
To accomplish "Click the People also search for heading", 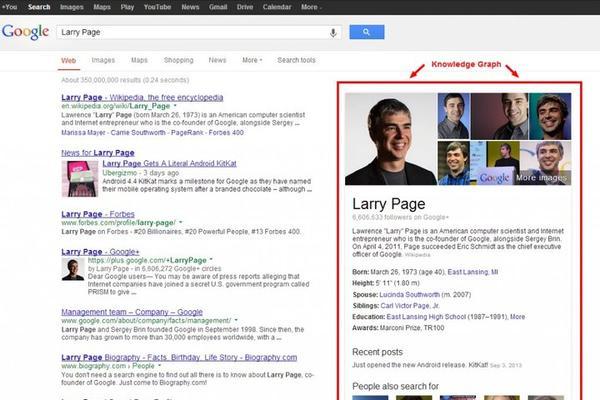I will click(x=395, y=386).
